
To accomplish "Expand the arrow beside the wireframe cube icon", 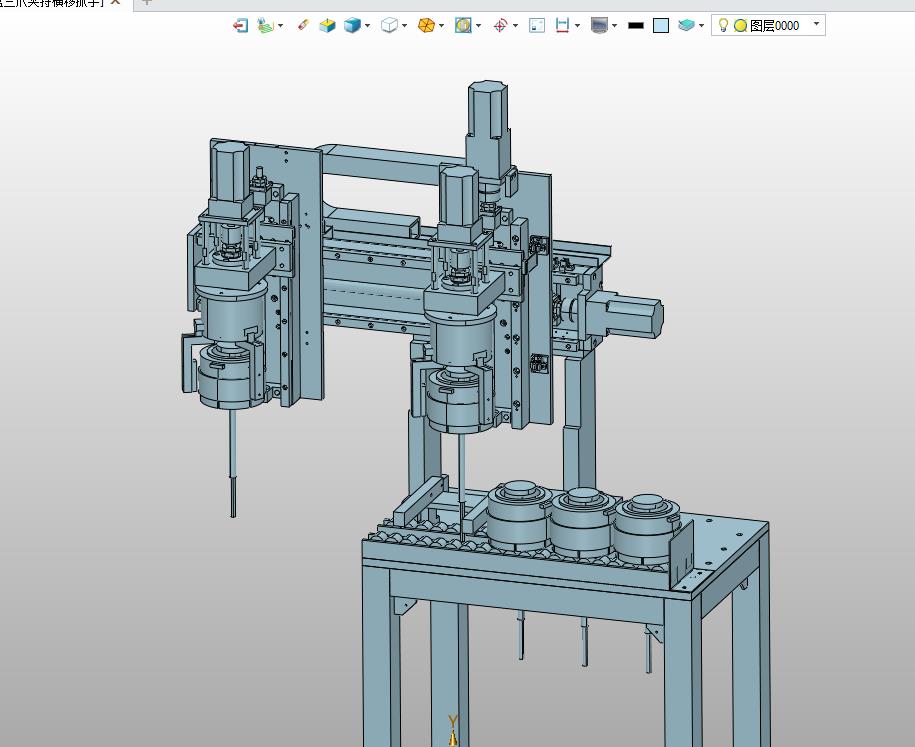I will coord(405,26).
